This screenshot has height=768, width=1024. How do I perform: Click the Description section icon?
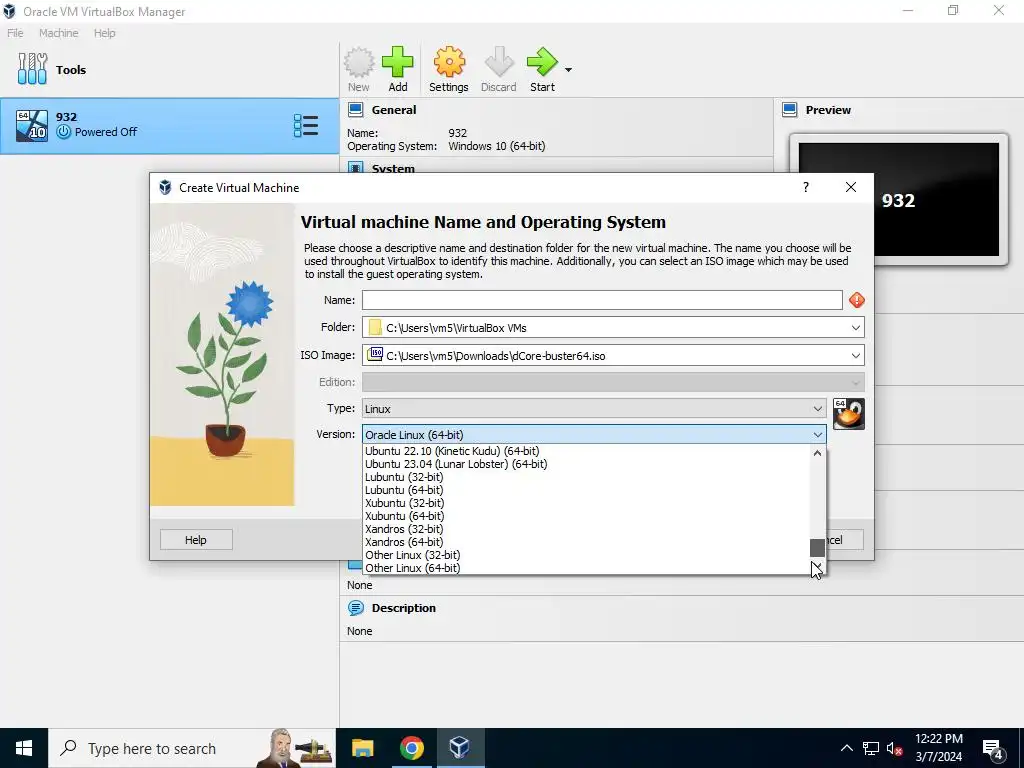(x=356, y=608)
